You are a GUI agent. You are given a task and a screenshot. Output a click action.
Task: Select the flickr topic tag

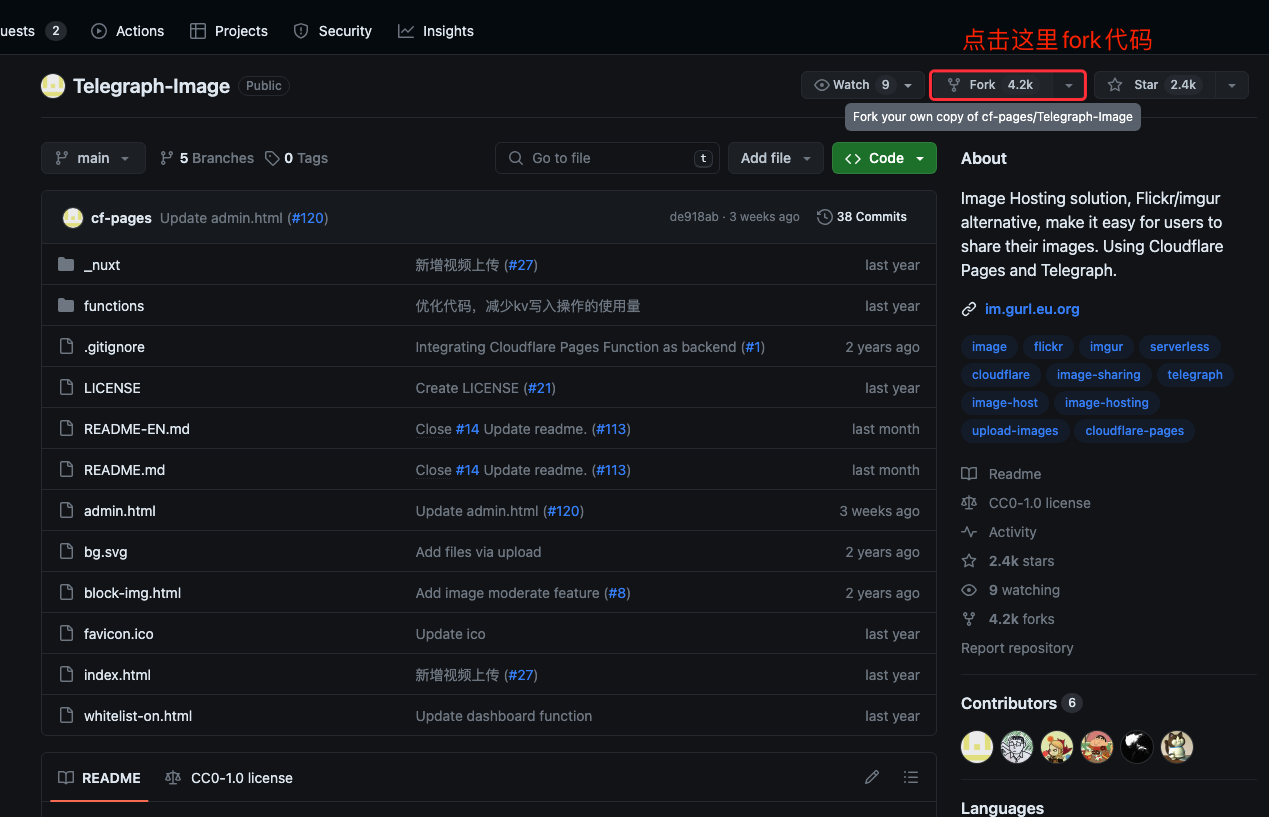click(x=1048, y=347)
